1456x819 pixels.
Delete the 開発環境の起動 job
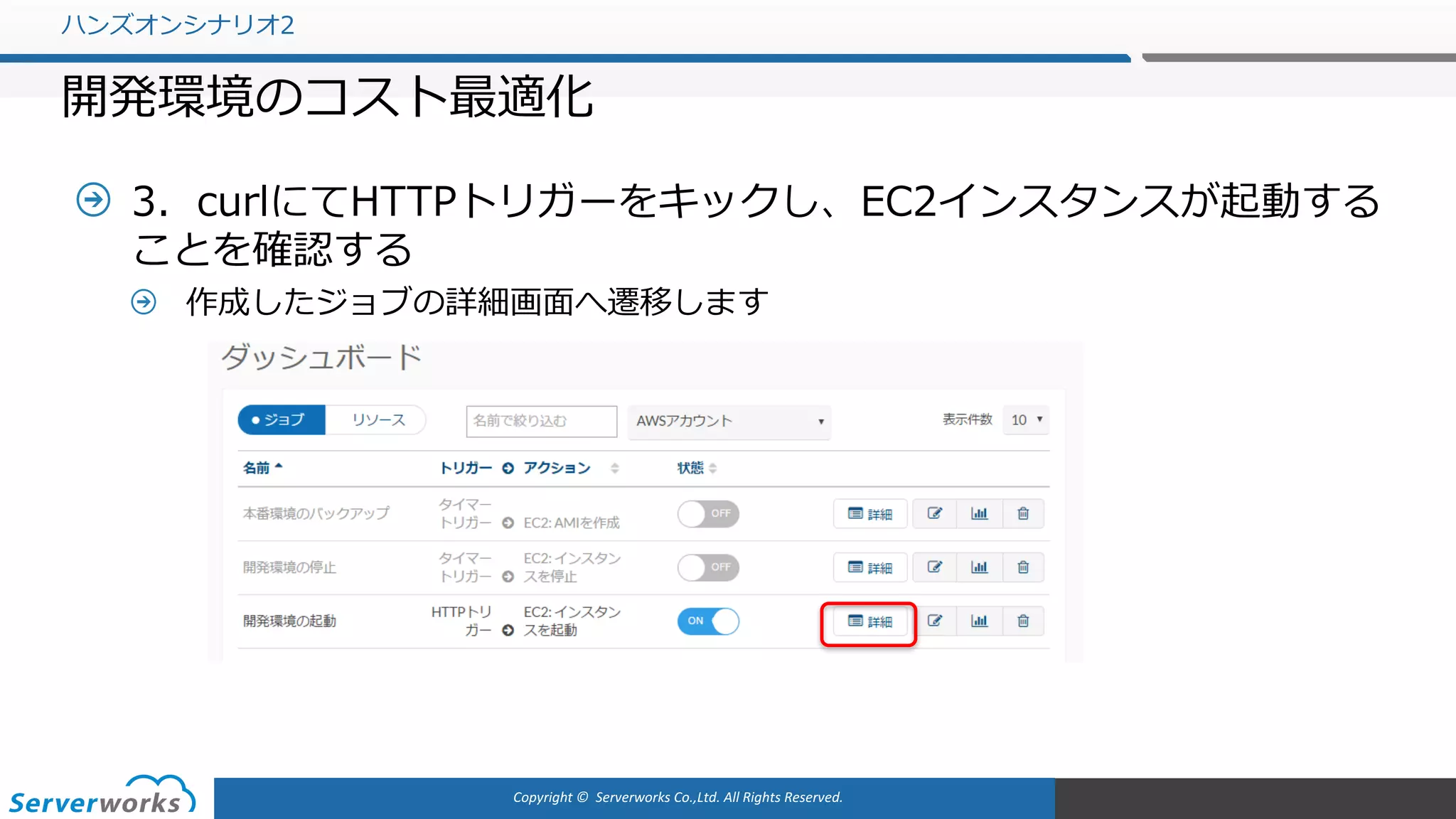pos(1023,621)
